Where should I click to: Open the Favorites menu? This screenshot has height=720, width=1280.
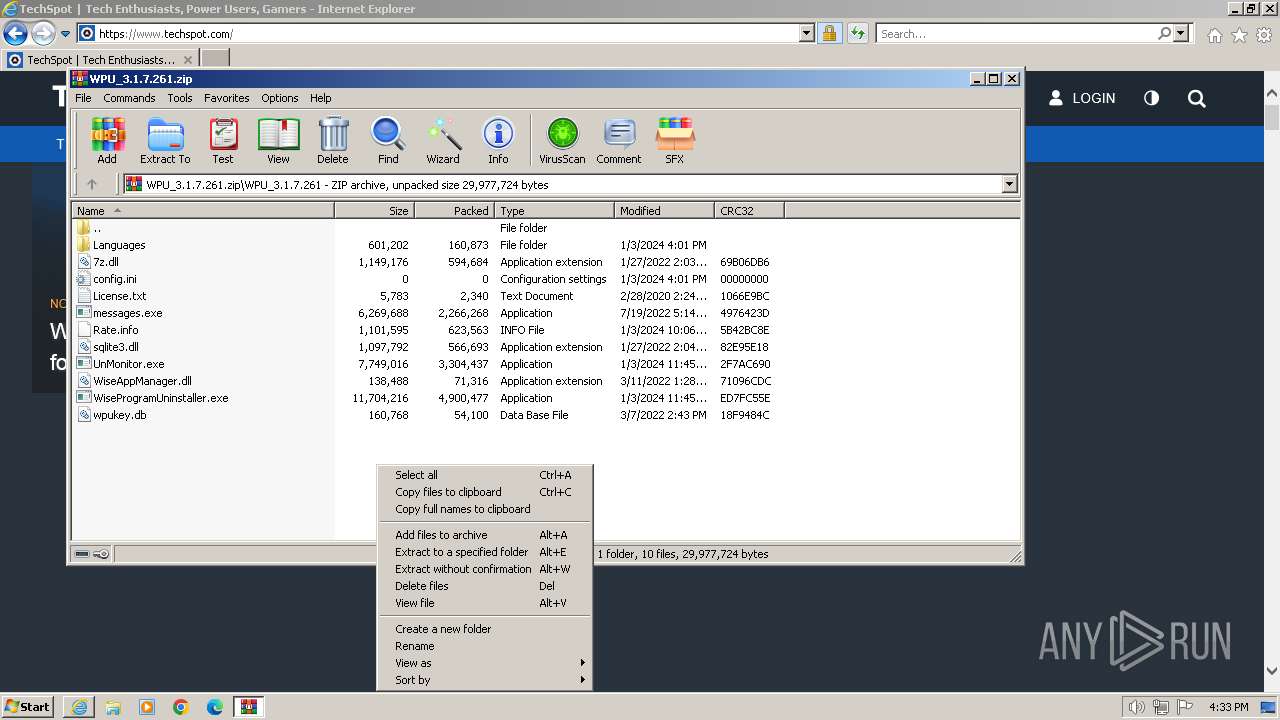227,98
